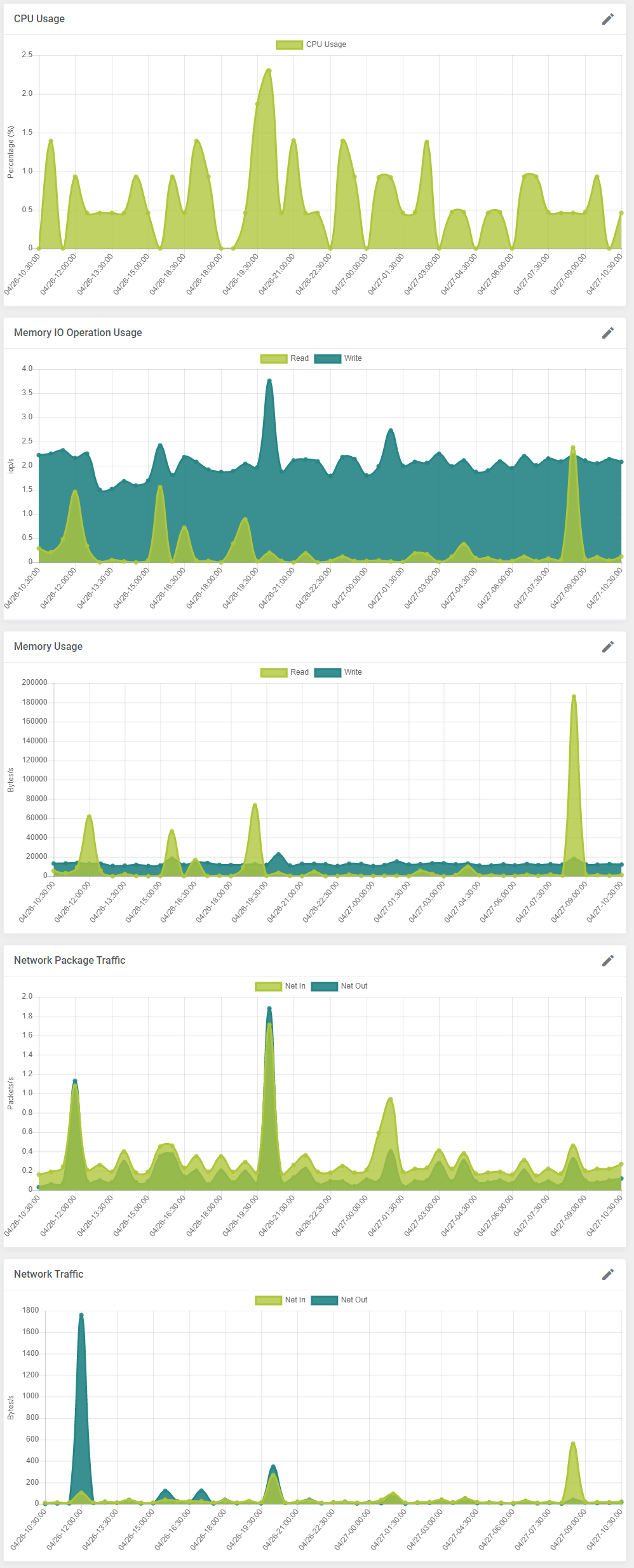
Task: Toggle Read series in Memory IO Operation chart
Action: (x=285, y=358)
